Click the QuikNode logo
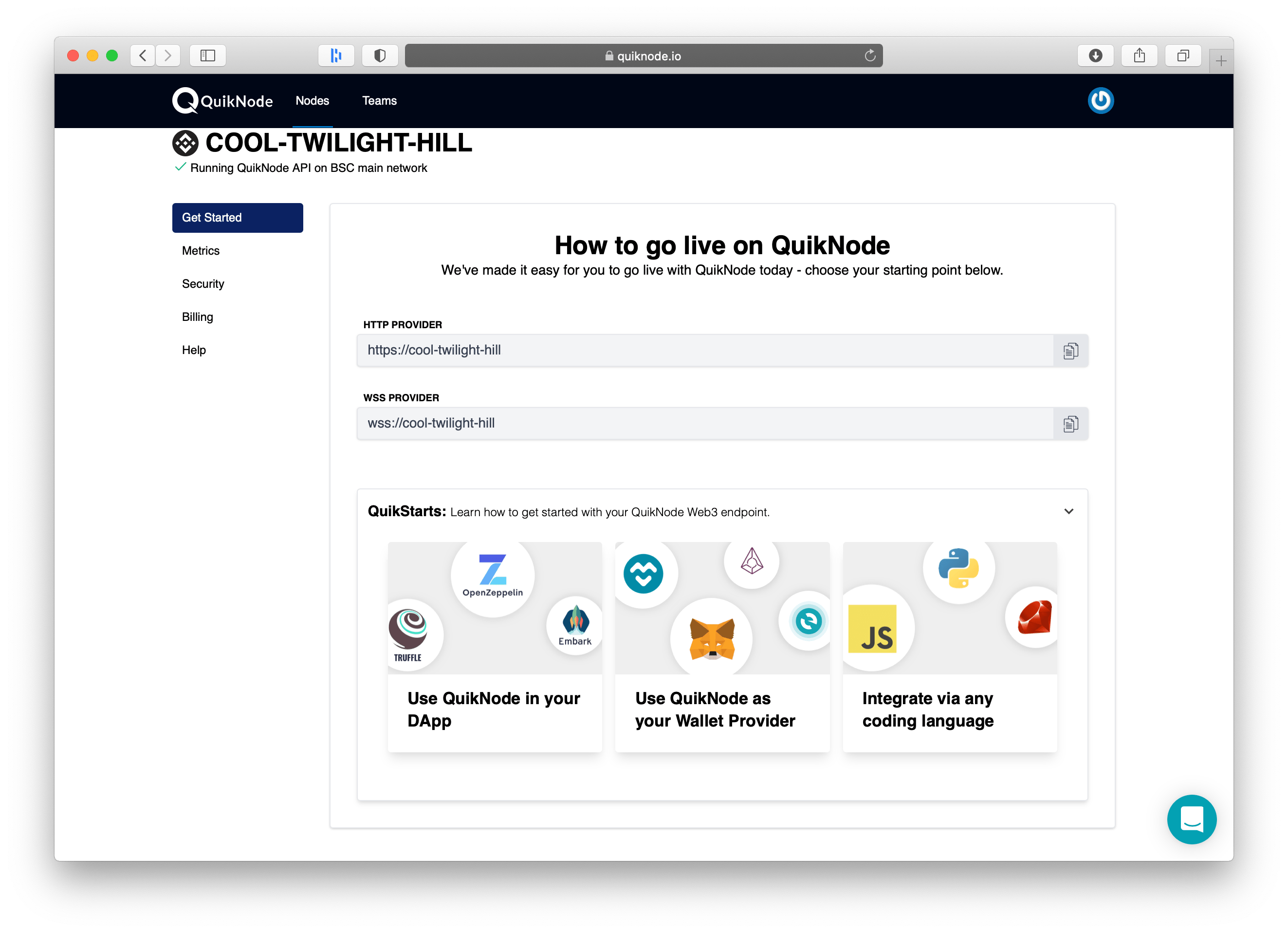 (x=222, y=101)
